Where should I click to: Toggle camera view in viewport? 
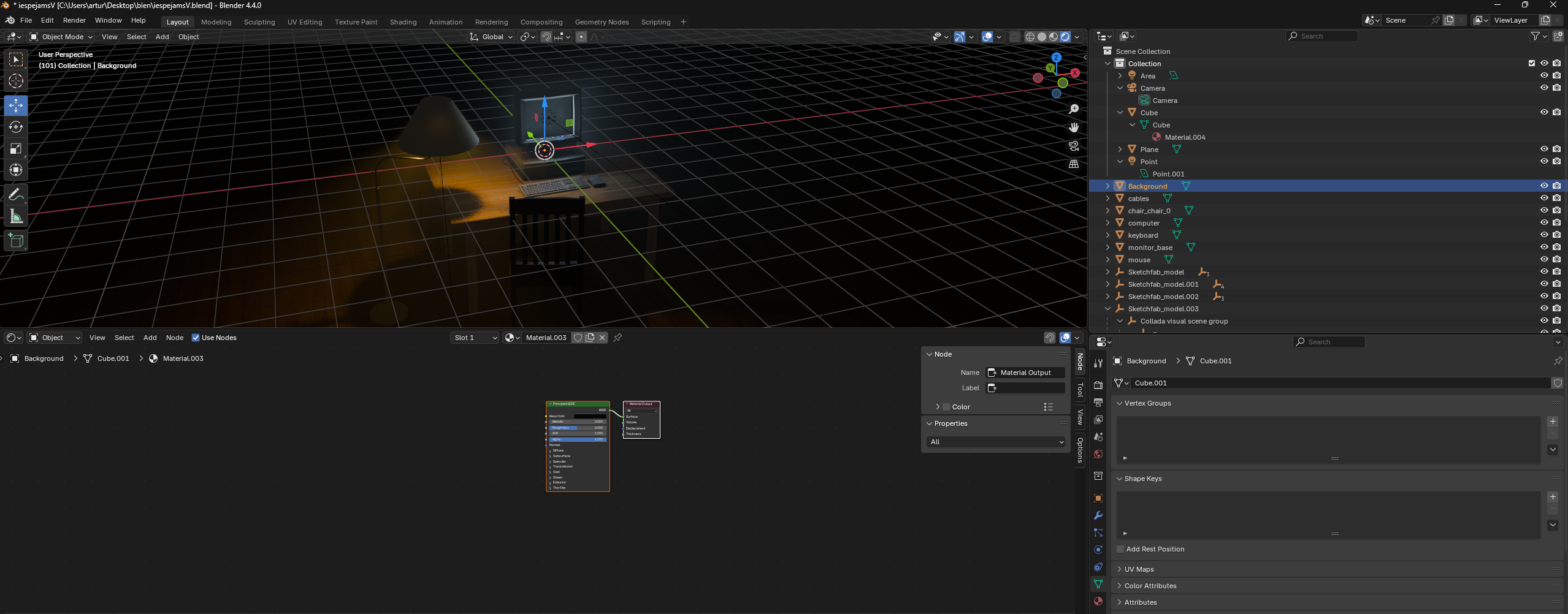(1074, 146)
